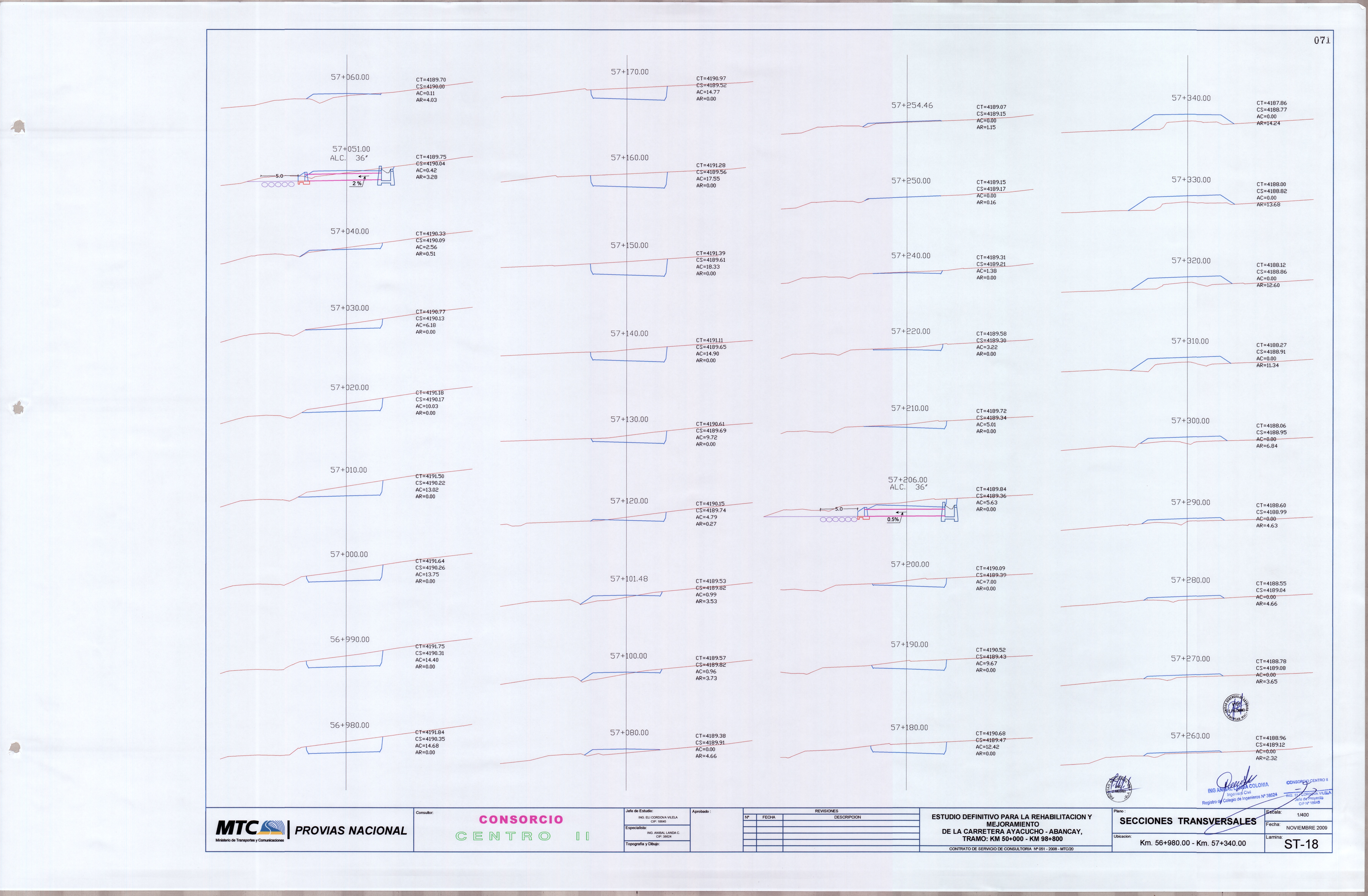Click the ESTUDIO DEFINITIVO project title text
This screenshot has width=1368, height=896.
point(1012,828)
